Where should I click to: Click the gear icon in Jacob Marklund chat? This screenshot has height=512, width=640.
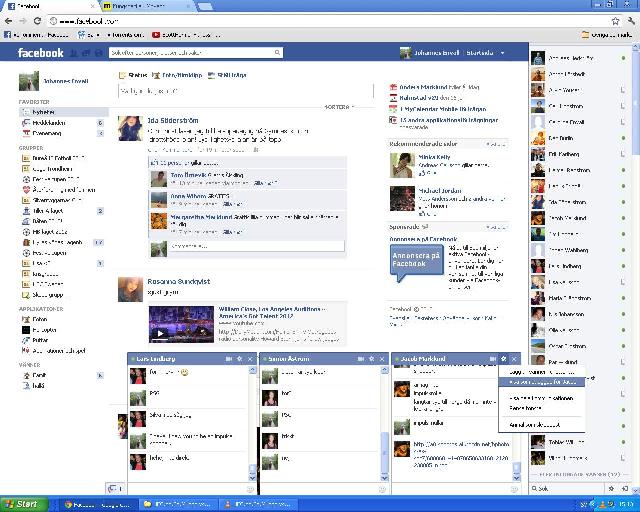click(x=504, y=359)
